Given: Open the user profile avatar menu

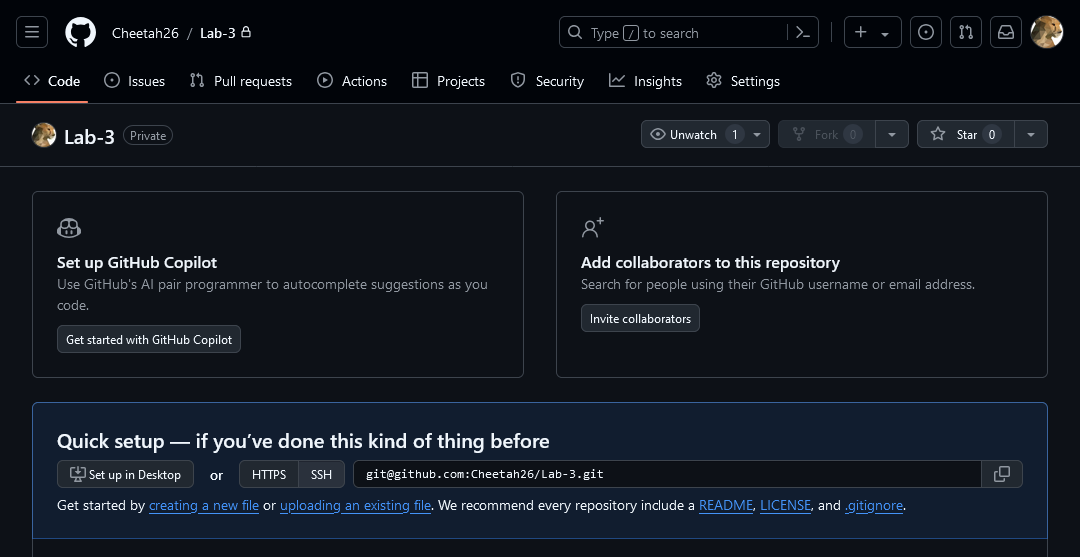Looking at the screenshot, I should 1046,32.
